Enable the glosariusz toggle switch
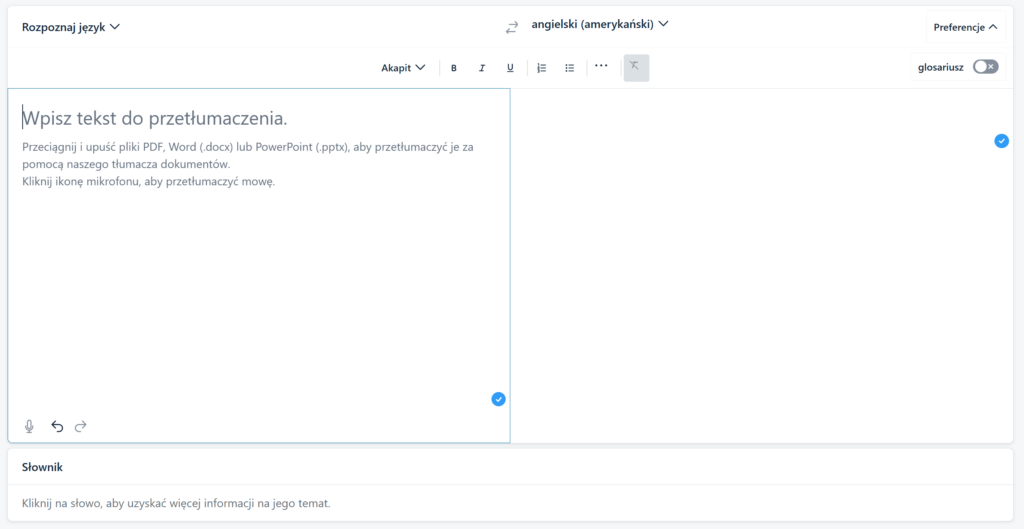1024x529 pixels. [985, 67]
